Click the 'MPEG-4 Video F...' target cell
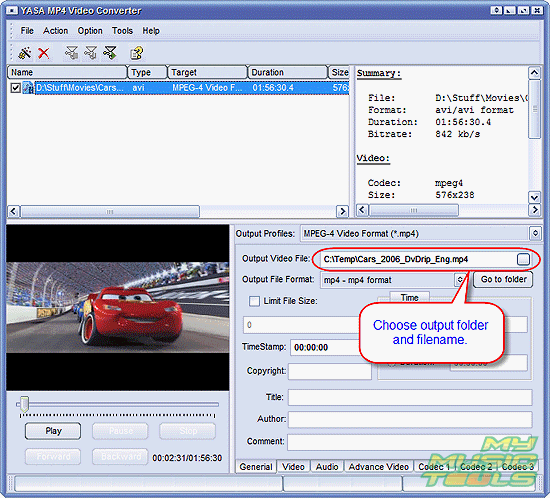Screen dimensions: 550x498 click(207, 88)
